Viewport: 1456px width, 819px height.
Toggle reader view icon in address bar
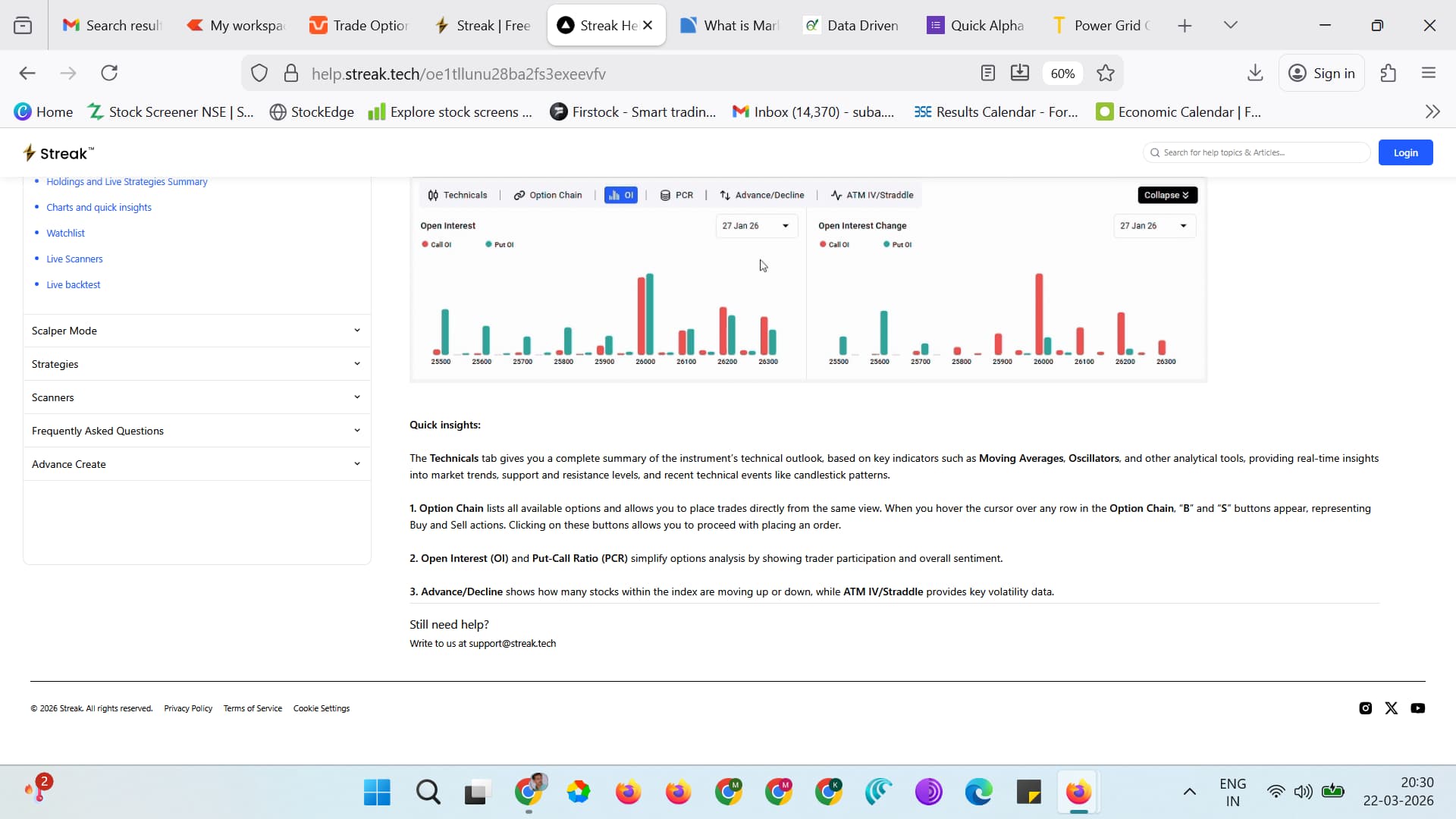987,74
